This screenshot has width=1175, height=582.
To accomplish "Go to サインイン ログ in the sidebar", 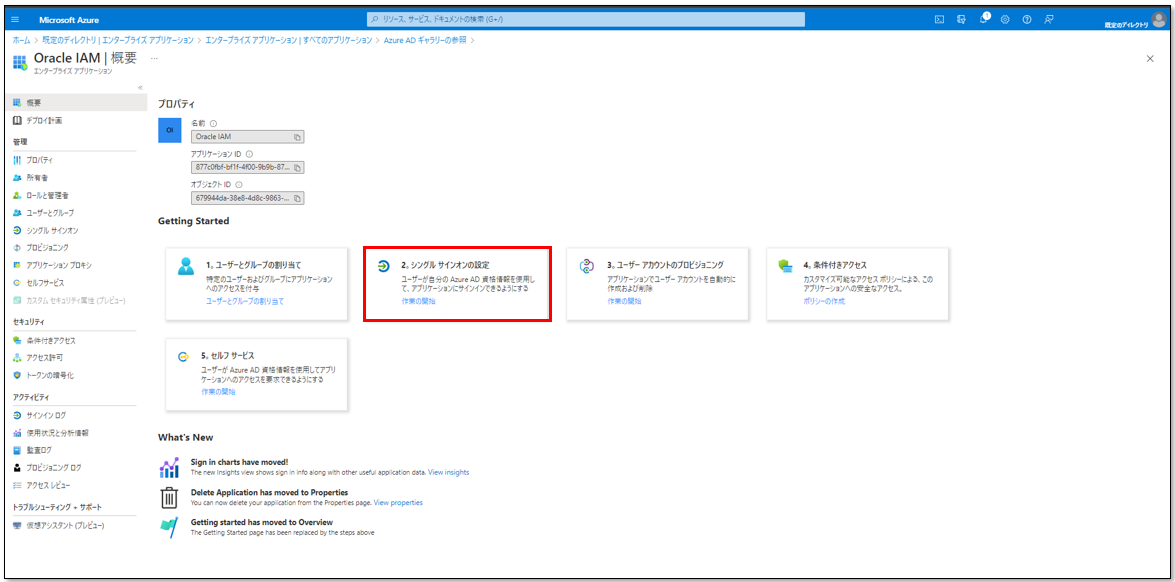I will tap(47, 415).
